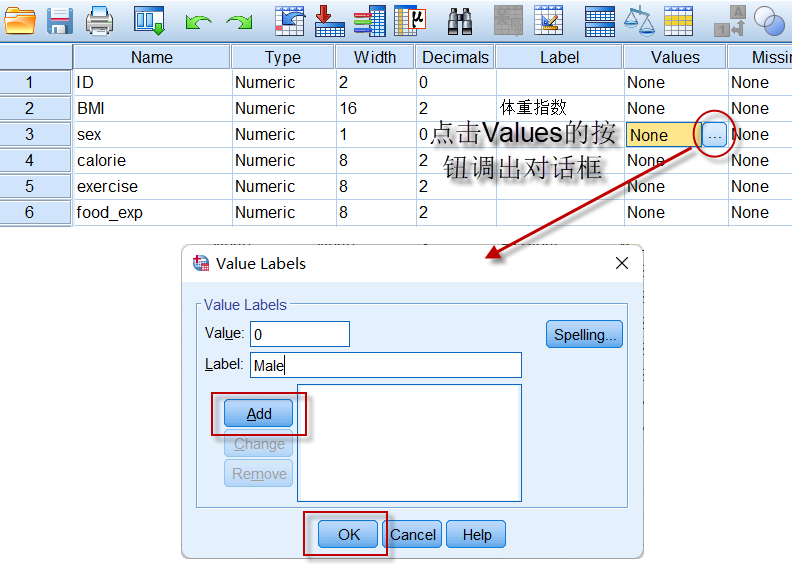Open the Recall dialog toolbar icon
Screen dimensions: 792x564
coord(149,19)
